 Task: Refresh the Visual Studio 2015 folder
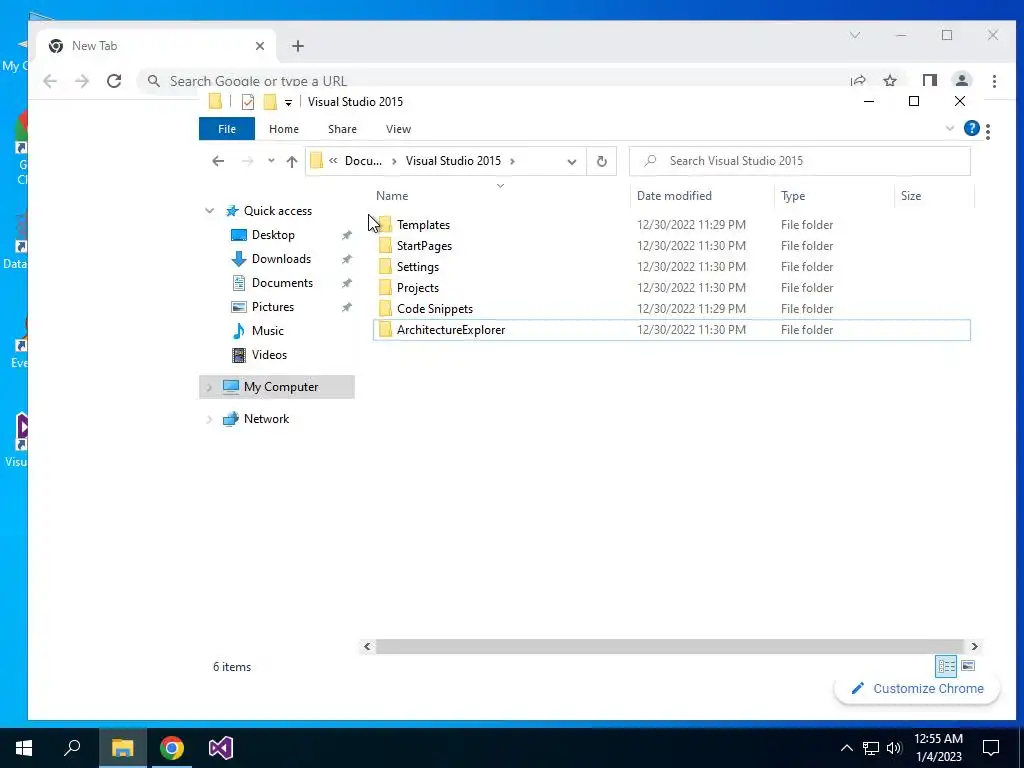(601, 161)
